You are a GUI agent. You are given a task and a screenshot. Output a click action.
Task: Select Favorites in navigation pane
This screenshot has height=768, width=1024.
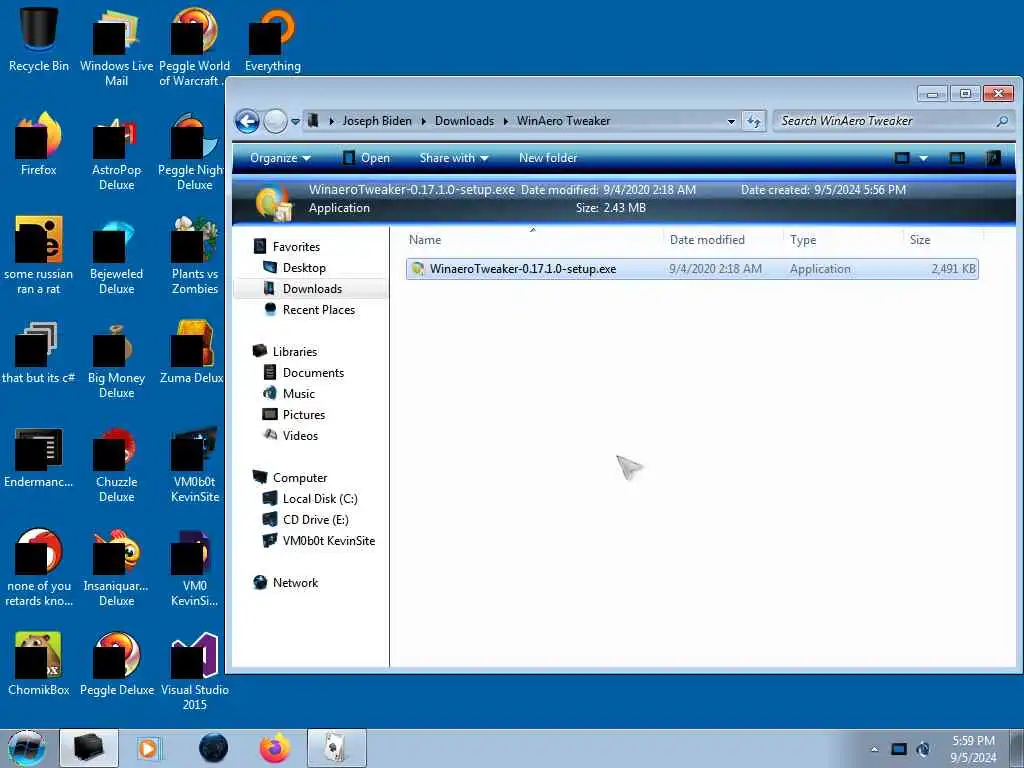point(296,247)
